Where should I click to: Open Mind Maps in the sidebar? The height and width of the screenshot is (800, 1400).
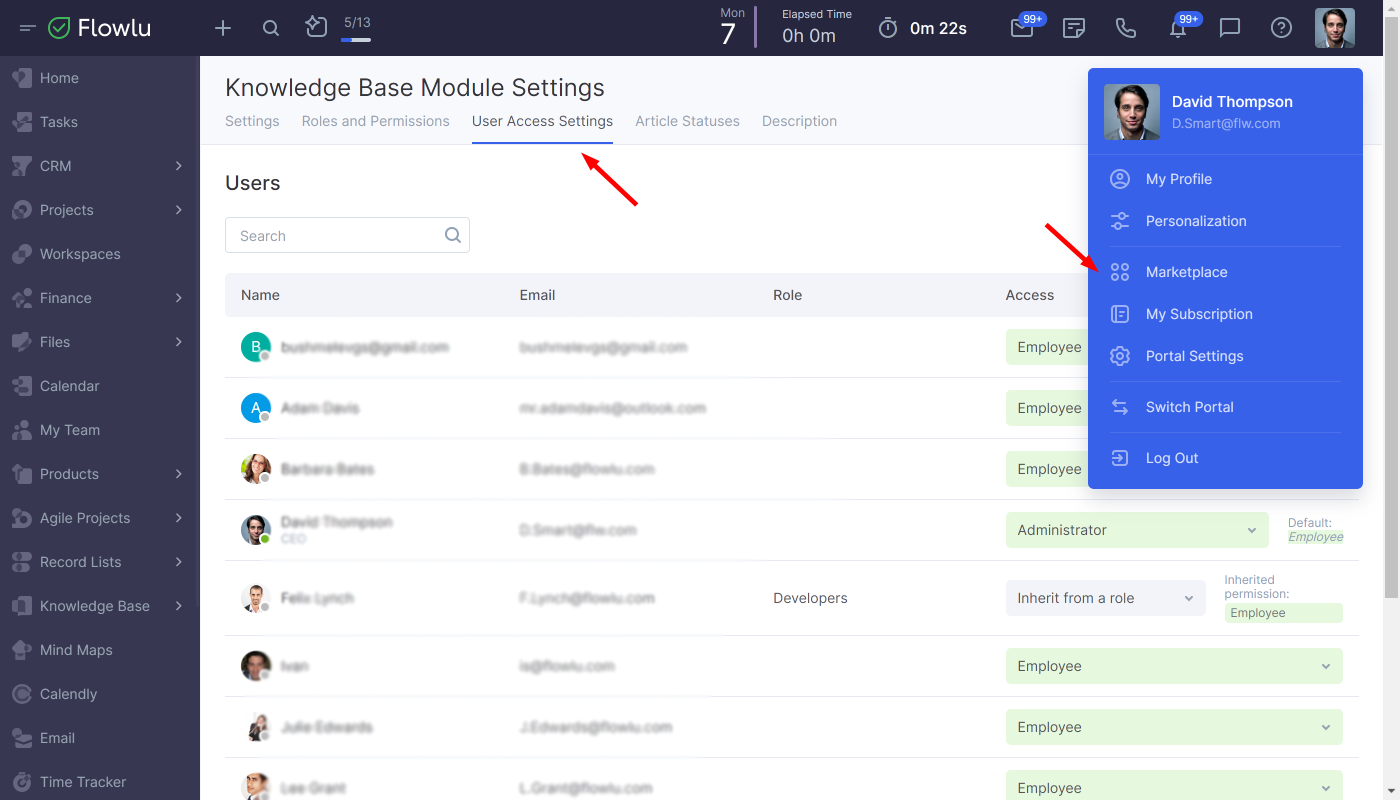pos(76,650)
